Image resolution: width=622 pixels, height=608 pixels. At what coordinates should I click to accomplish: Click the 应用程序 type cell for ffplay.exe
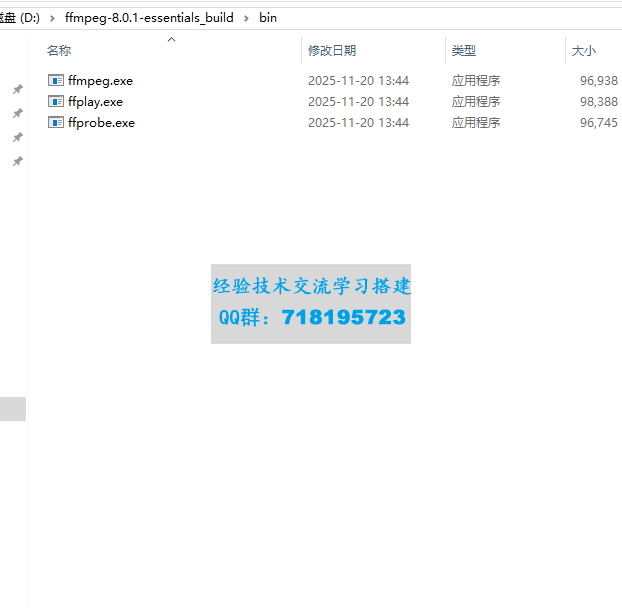tap(476, 102)
